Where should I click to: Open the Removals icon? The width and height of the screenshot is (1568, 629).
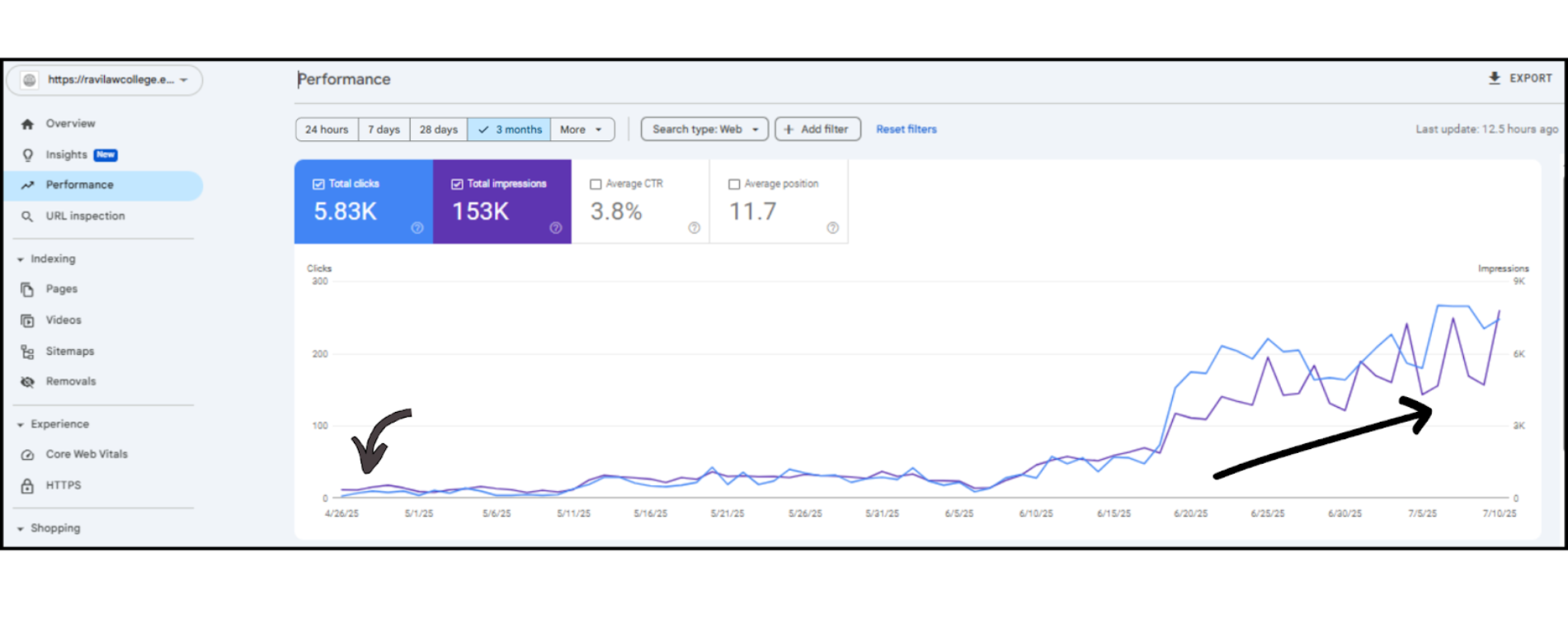click(27, 382)
